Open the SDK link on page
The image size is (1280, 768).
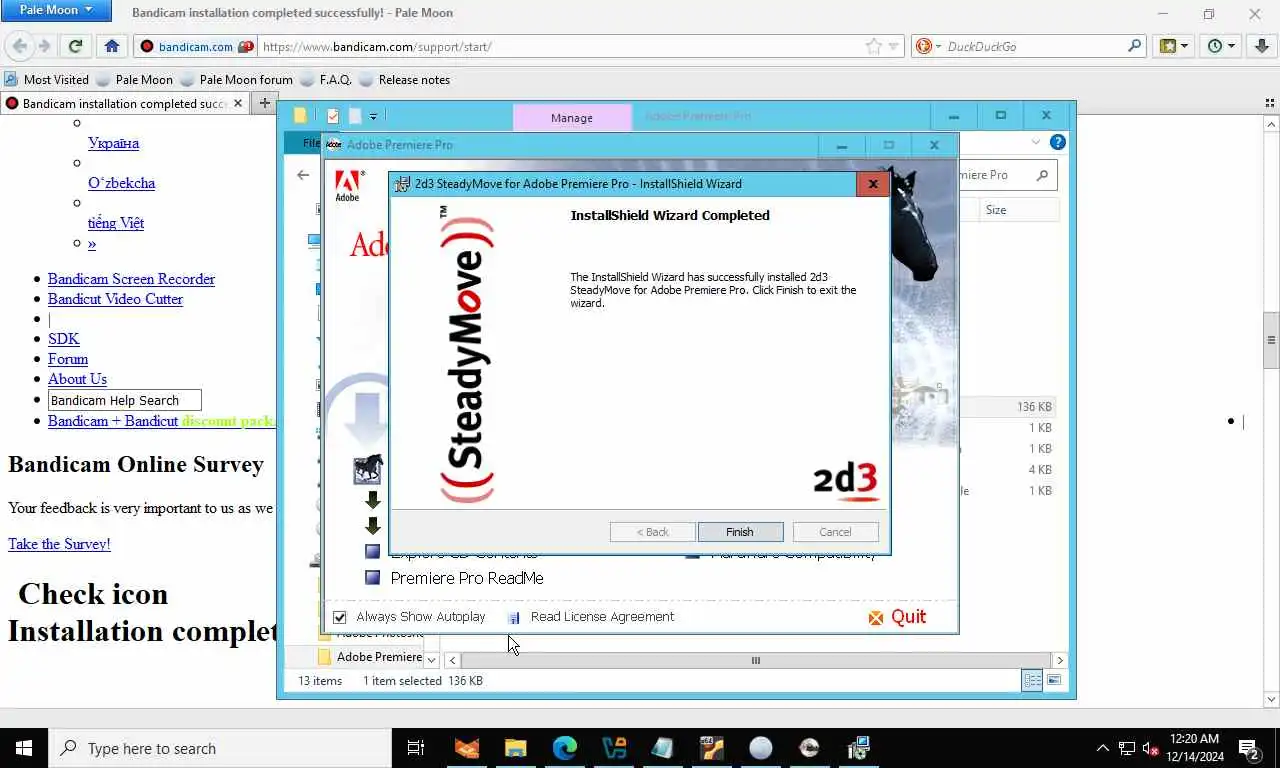(63, 339)
